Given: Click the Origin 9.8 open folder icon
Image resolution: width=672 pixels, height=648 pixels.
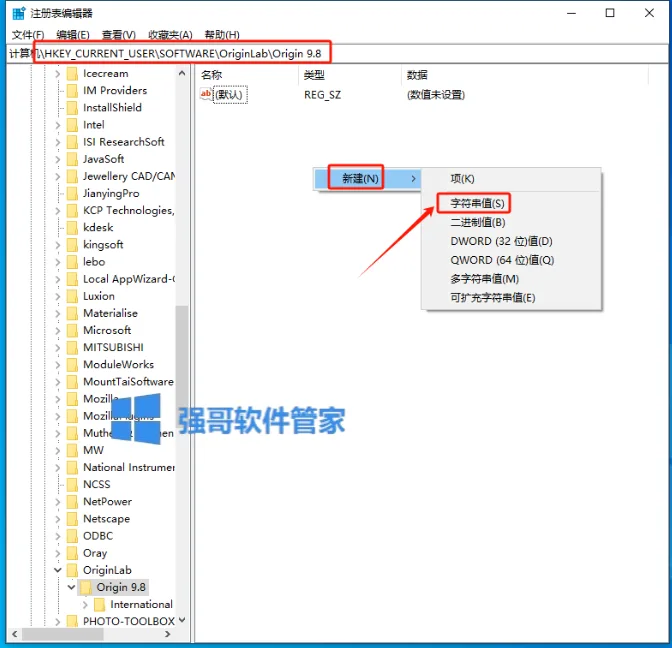Looking at the screenshot, I should coord(86,588).
